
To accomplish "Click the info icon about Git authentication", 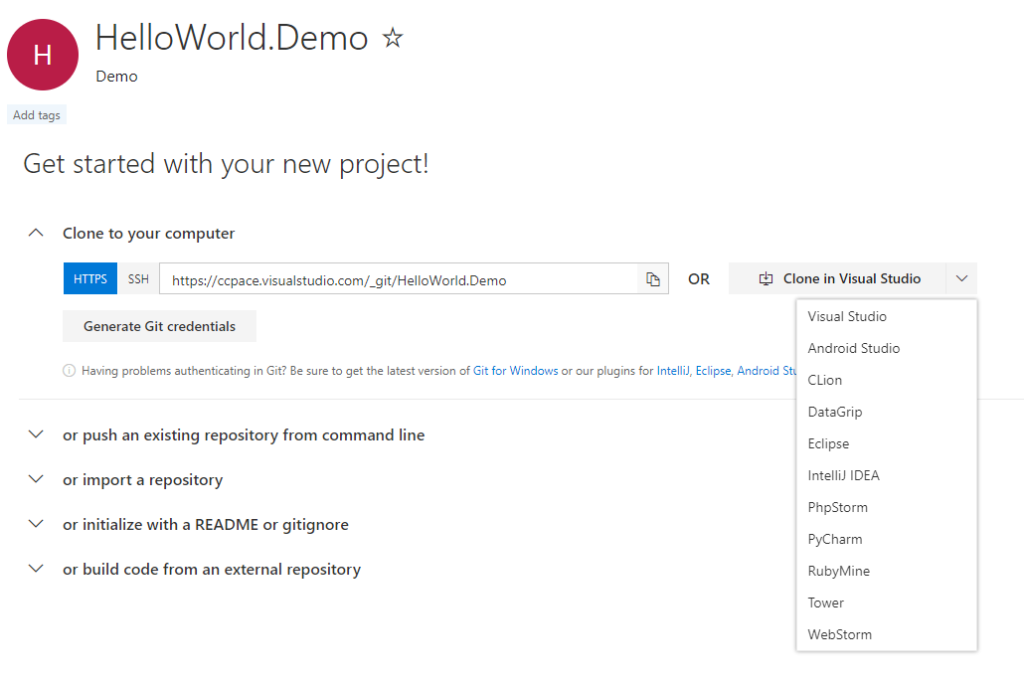I will (68, 370).
